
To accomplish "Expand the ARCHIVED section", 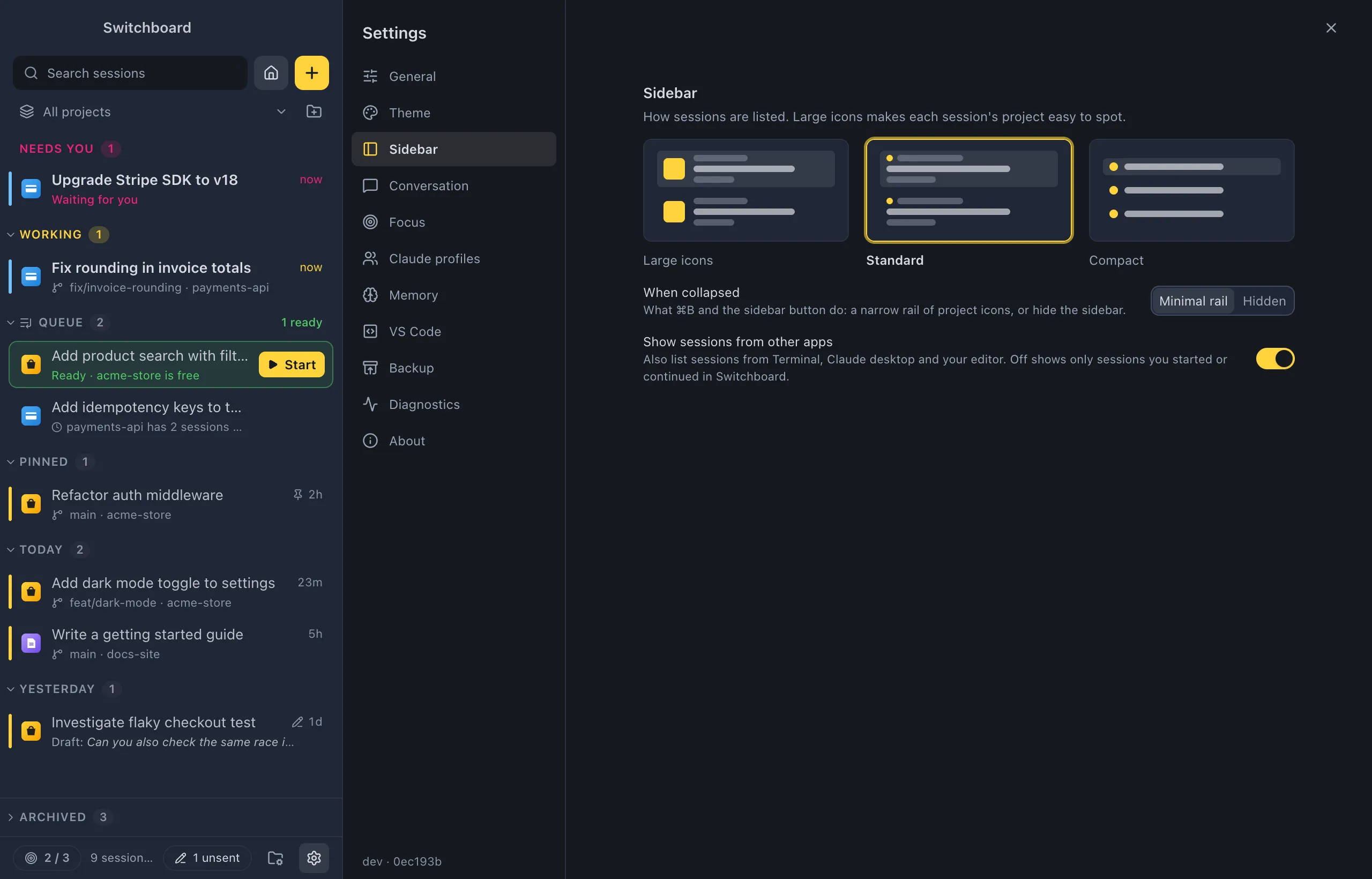I will pyautogui.click(x=10, y=817).
